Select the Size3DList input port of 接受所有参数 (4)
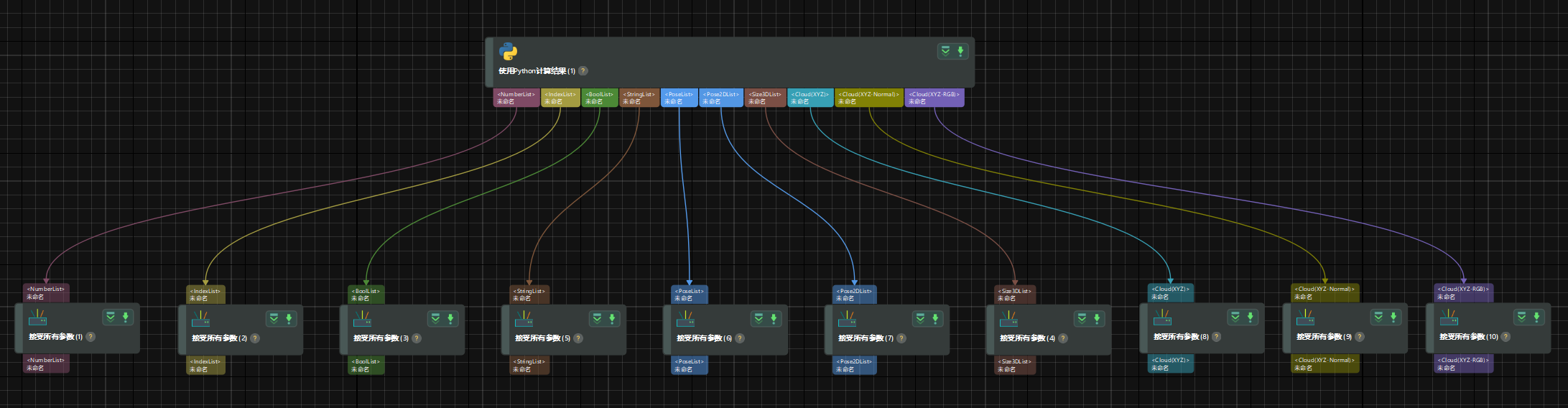The height and width of the screenshot is (408, 1568). pyautogui.click(x=1015, y=295)
